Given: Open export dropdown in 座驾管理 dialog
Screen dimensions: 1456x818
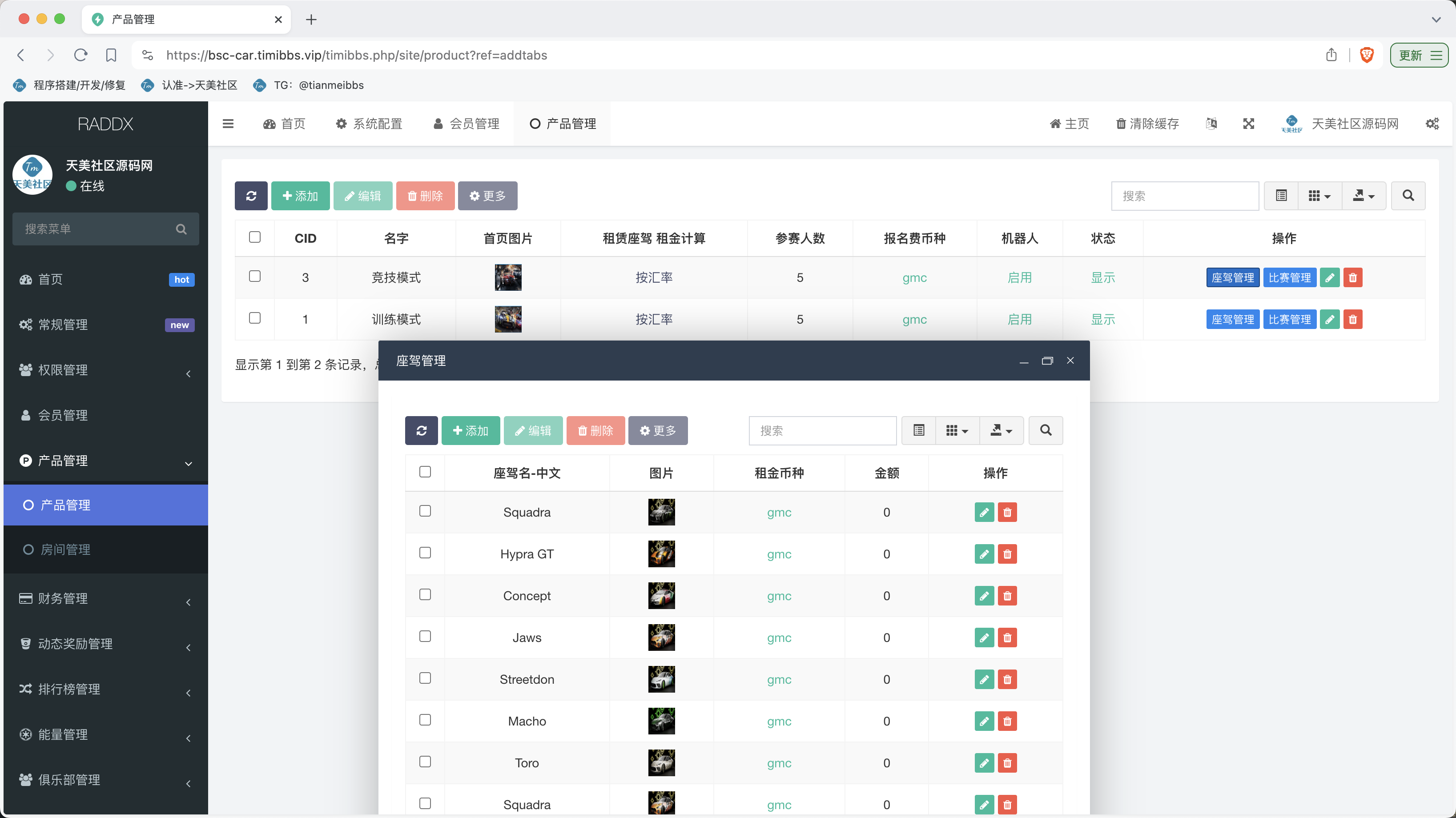Looking at the screenshot, I should 1002,430.
